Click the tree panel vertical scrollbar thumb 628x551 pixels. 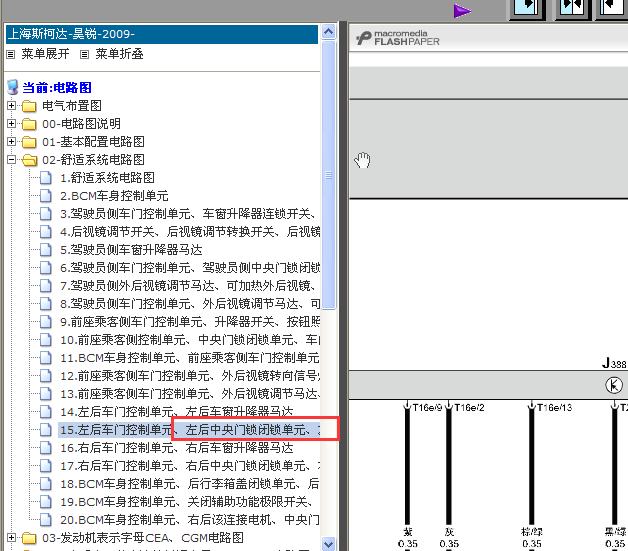pos(329,175)
